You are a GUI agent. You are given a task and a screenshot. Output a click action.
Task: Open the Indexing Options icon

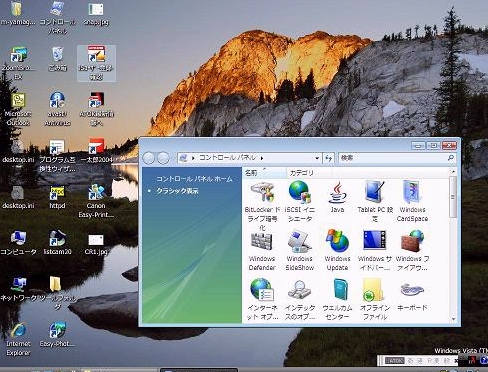click(x=300, y=290)
